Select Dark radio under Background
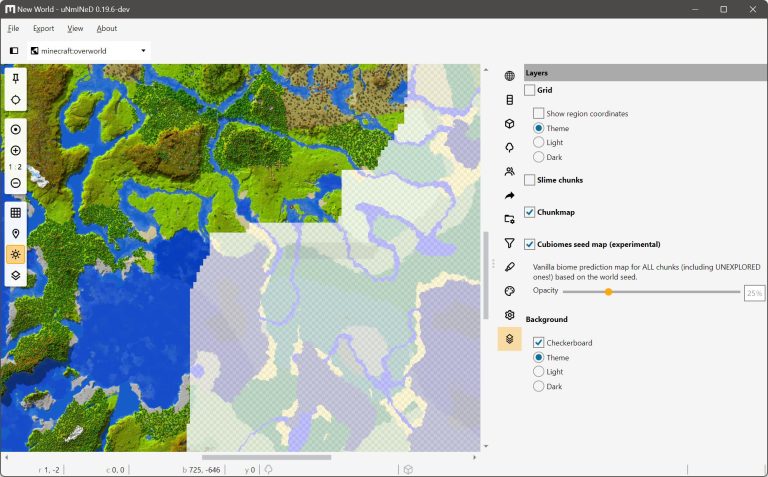Viewport: 768px width, 477px height. point(538,386)
